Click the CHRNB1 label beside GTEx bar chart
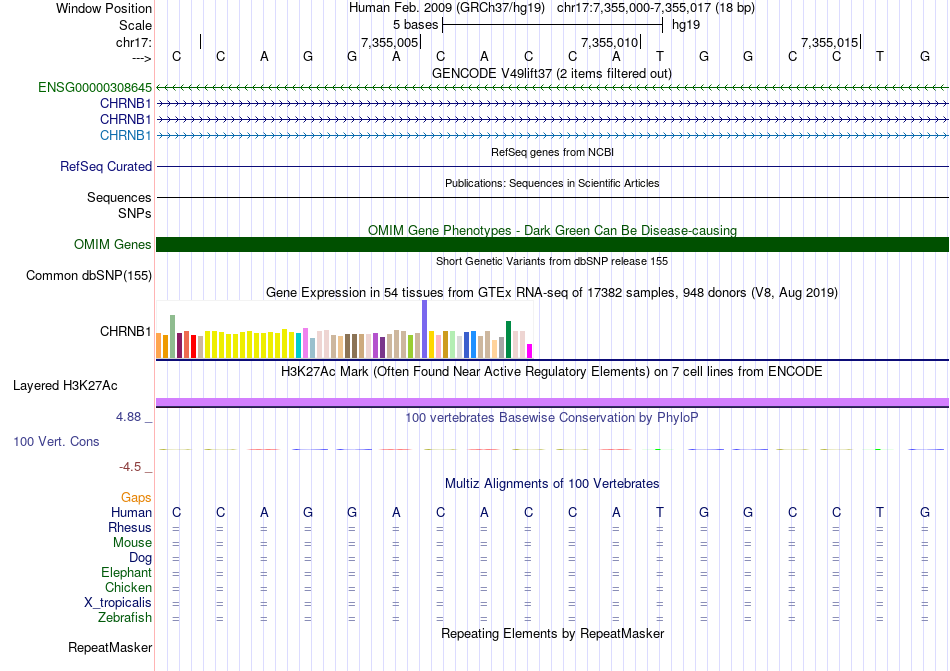The width and height of the screenshot is (950, 671). (x=125, y=331)
